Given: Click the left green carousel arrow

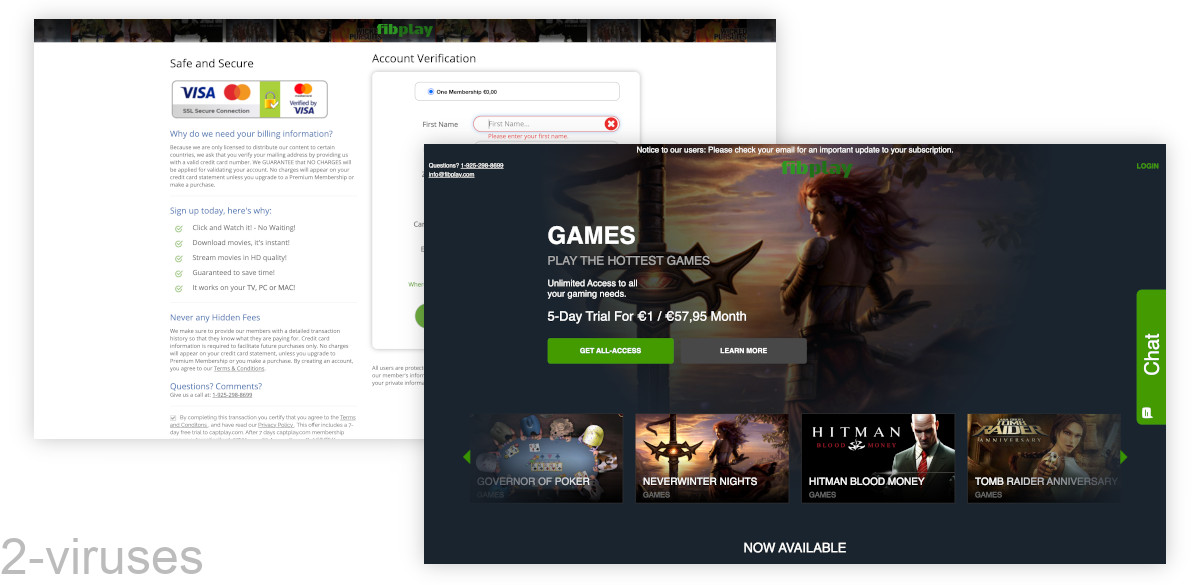Looking at the screenshot, I should [x=466, y=457].
